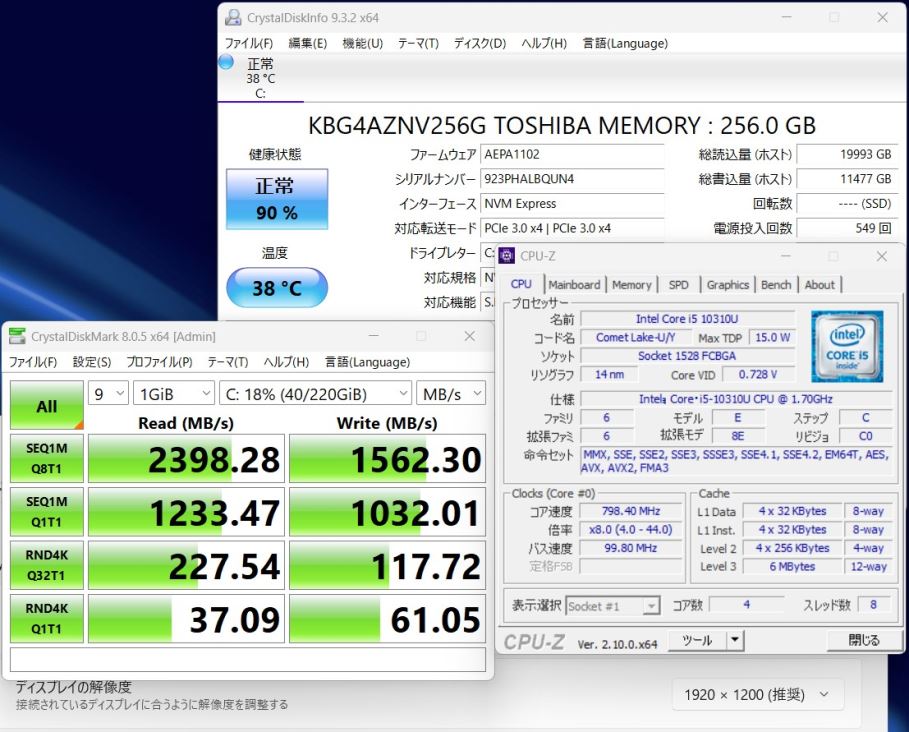This screenshot has height=732, width=909.
Task: Click the code name field Comet Lake-U/Y
Action: pyautogui.click(x=636, y=337)
